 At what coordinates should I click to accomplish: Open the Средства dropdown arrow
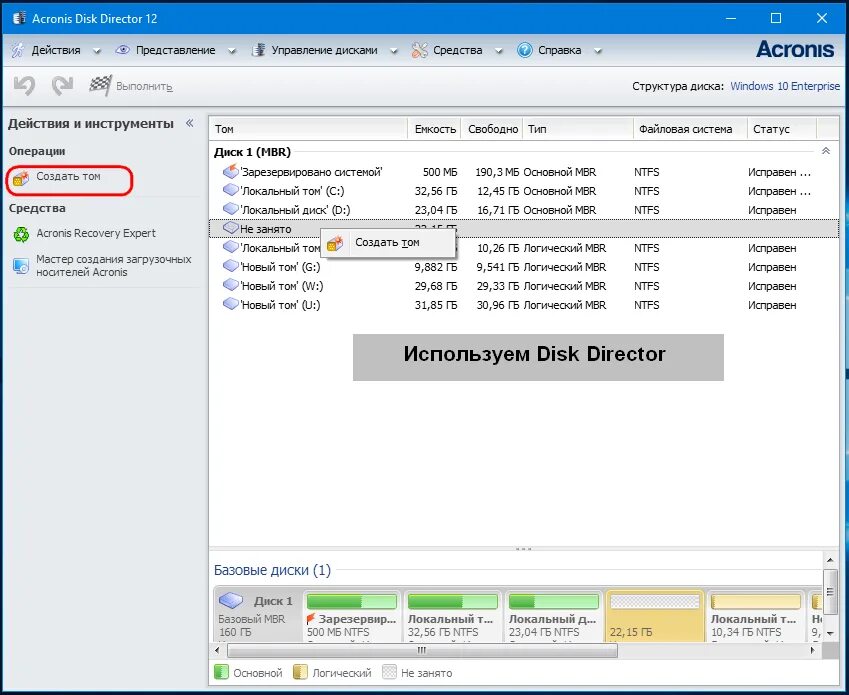pyautogui.click(x=499, y=51)
